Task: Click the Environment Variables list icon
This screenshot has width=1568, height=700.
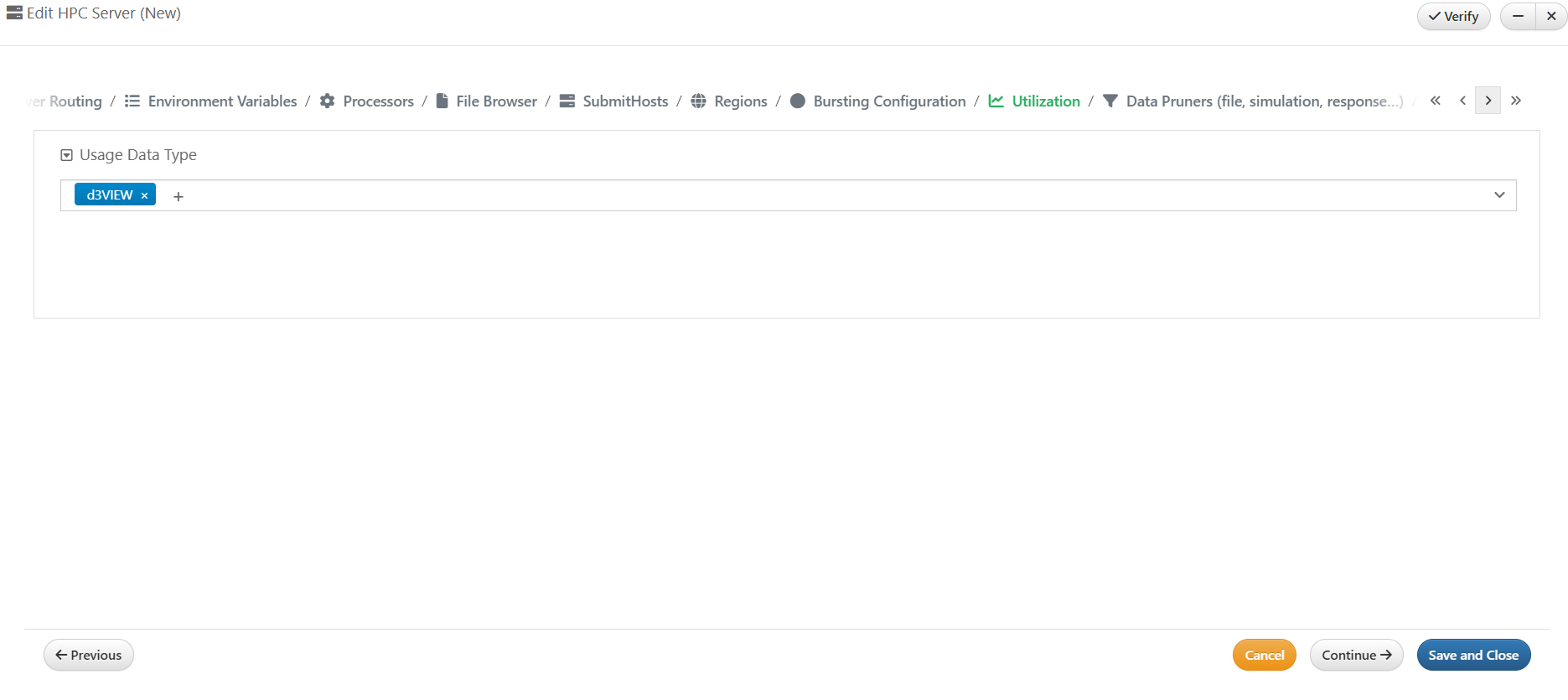Action: tap(132, 101)
